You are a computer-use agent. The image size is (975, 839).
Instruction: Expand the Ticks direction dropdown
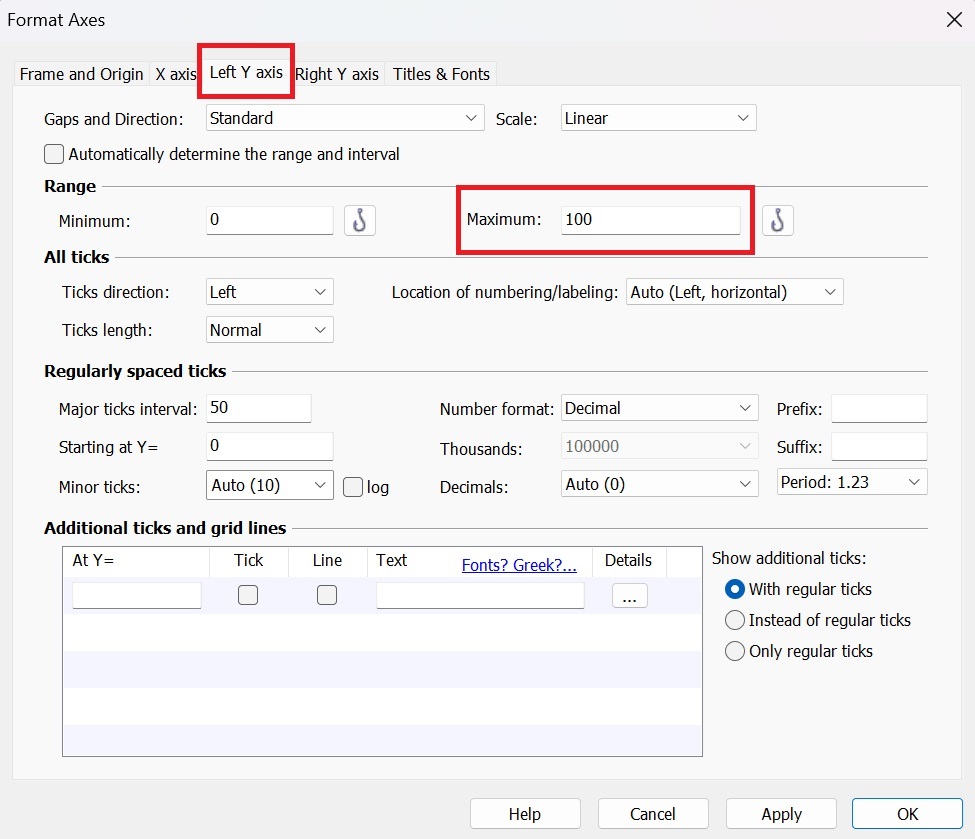[x=269, y=292]
